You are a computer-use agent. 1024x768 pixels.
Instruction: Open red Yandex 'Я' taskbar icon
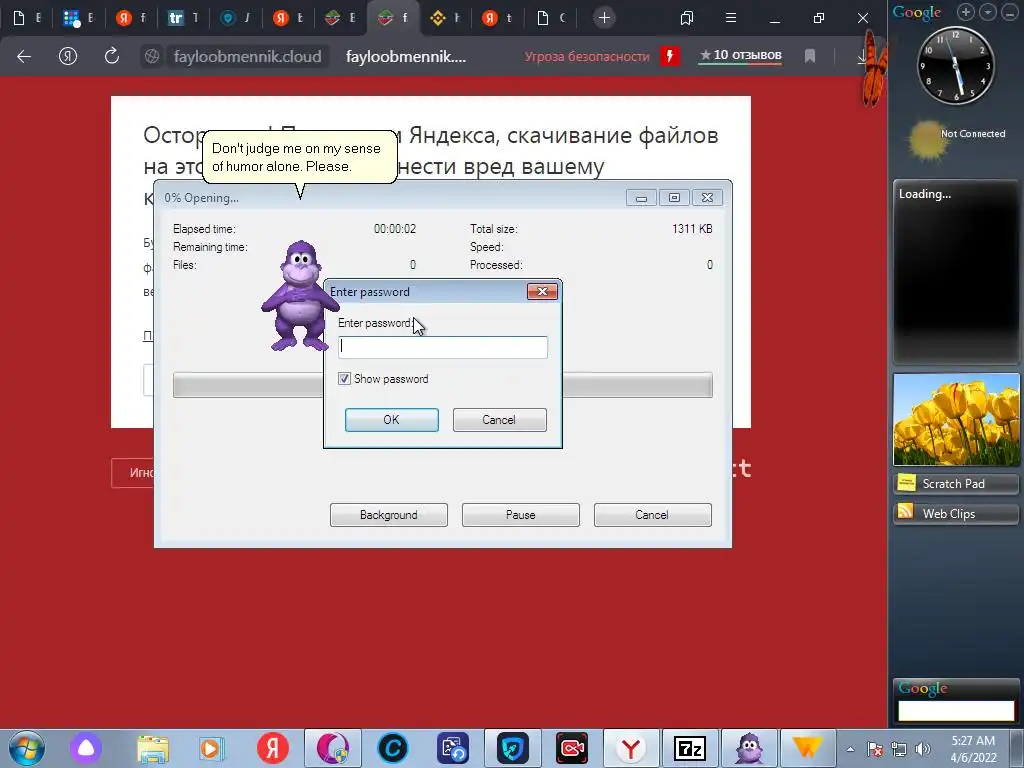tap(273, 748)
